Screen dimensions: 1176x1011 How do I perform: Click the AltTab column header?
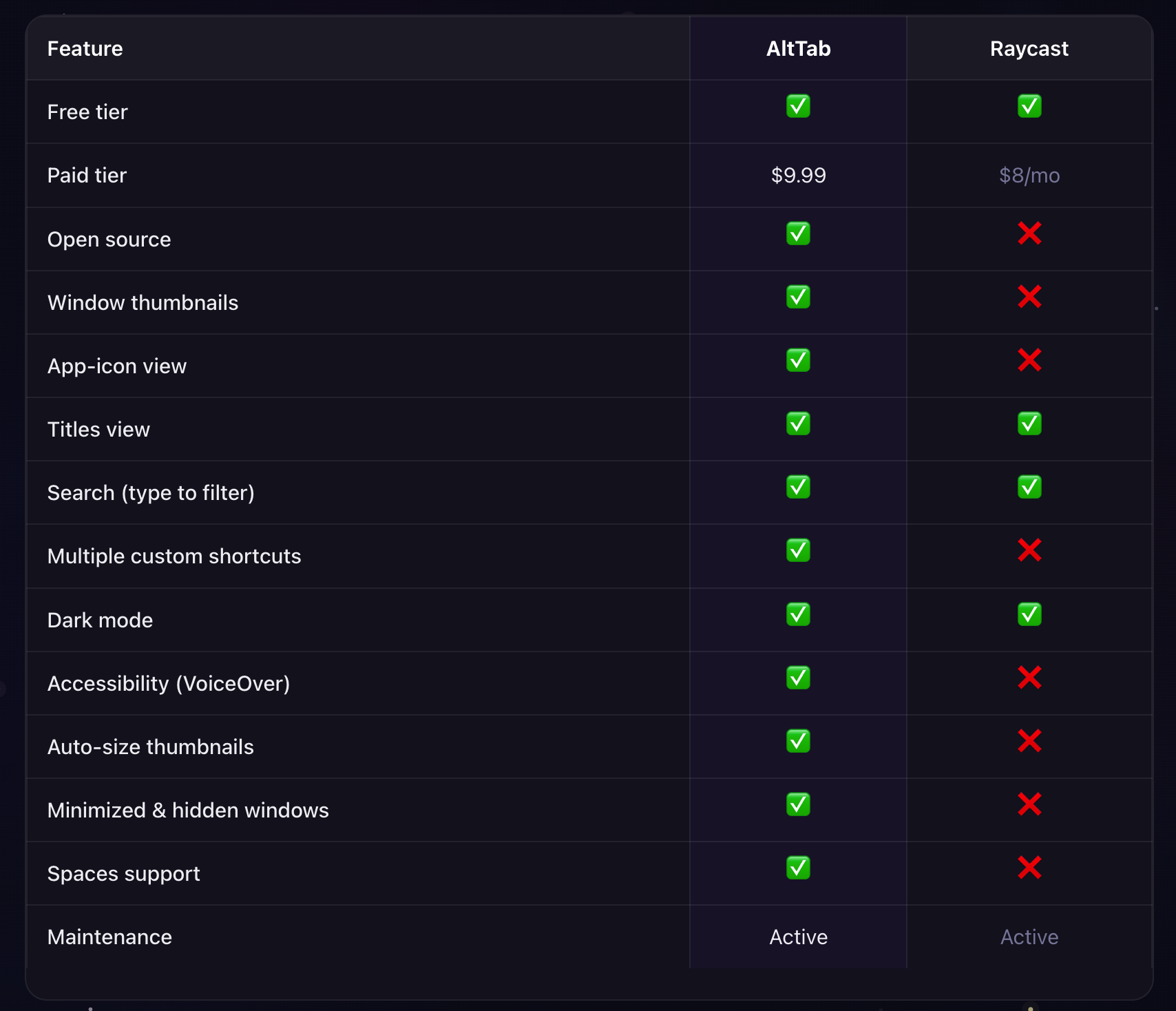798,49
